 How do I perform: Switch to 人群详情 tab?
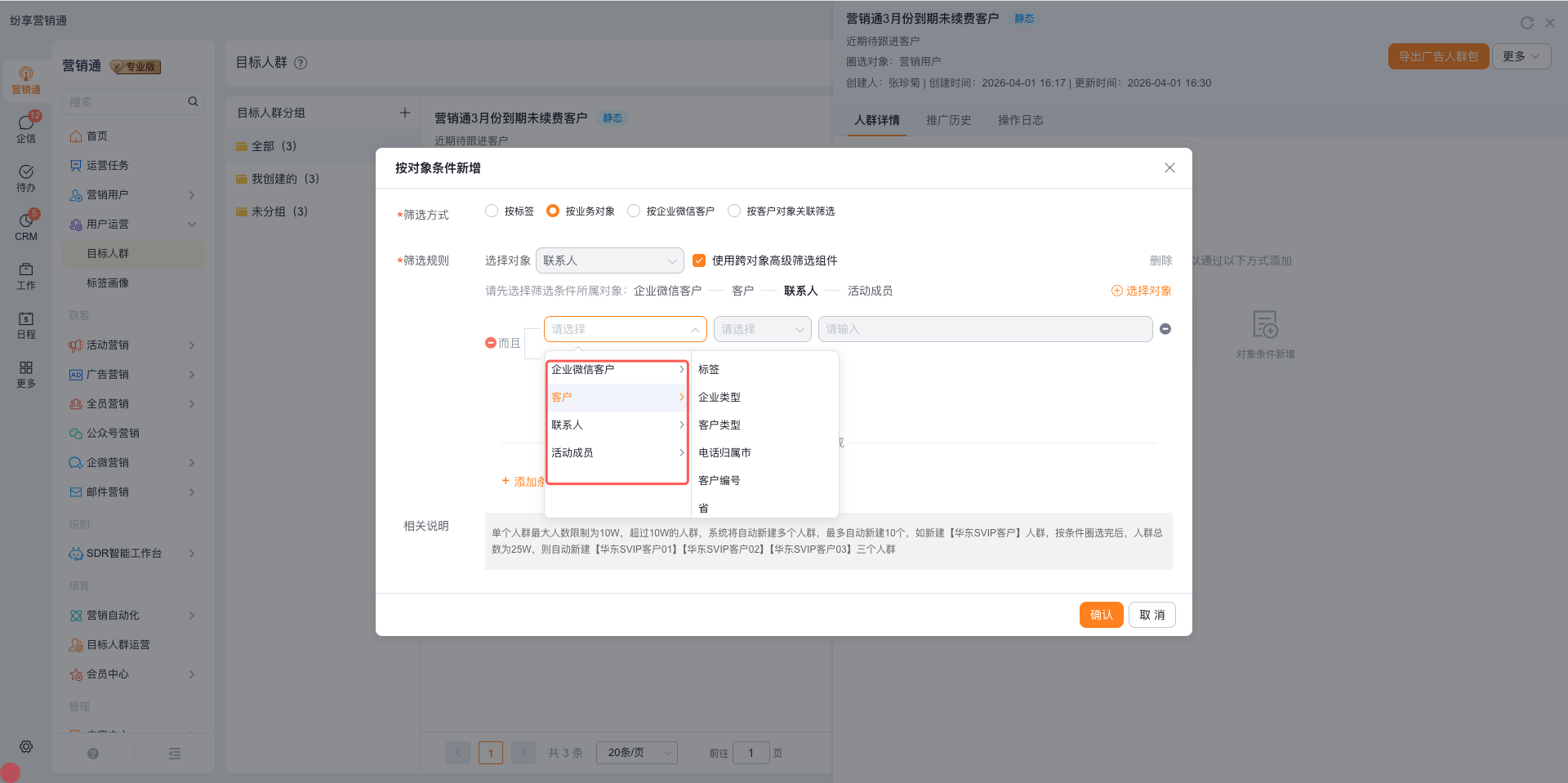click(x=877, y=120)
